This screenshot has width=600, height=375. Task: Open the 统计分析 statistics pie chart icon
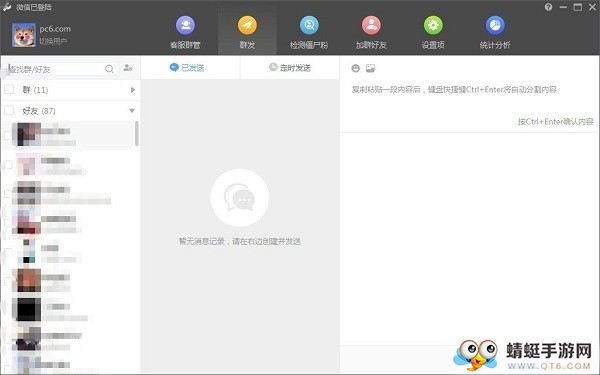(495, 25)
